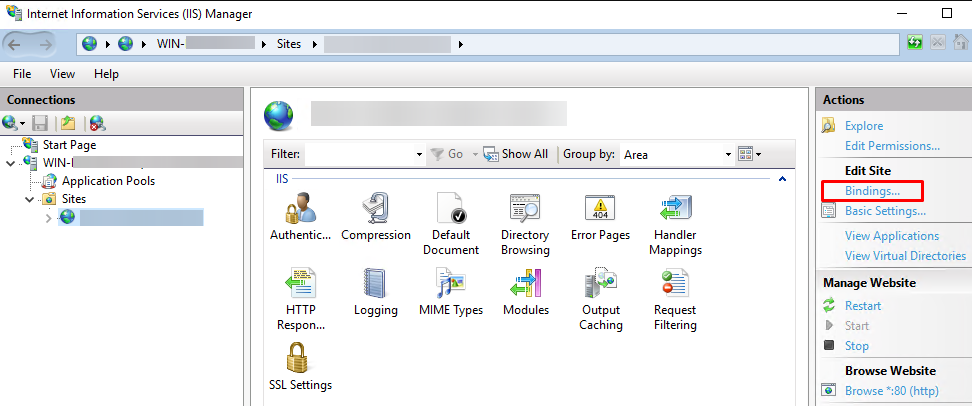Viewport: 972px width, 406px height.
Task: Select Start Page in Connections tree
Action: [x=69, y=145]
